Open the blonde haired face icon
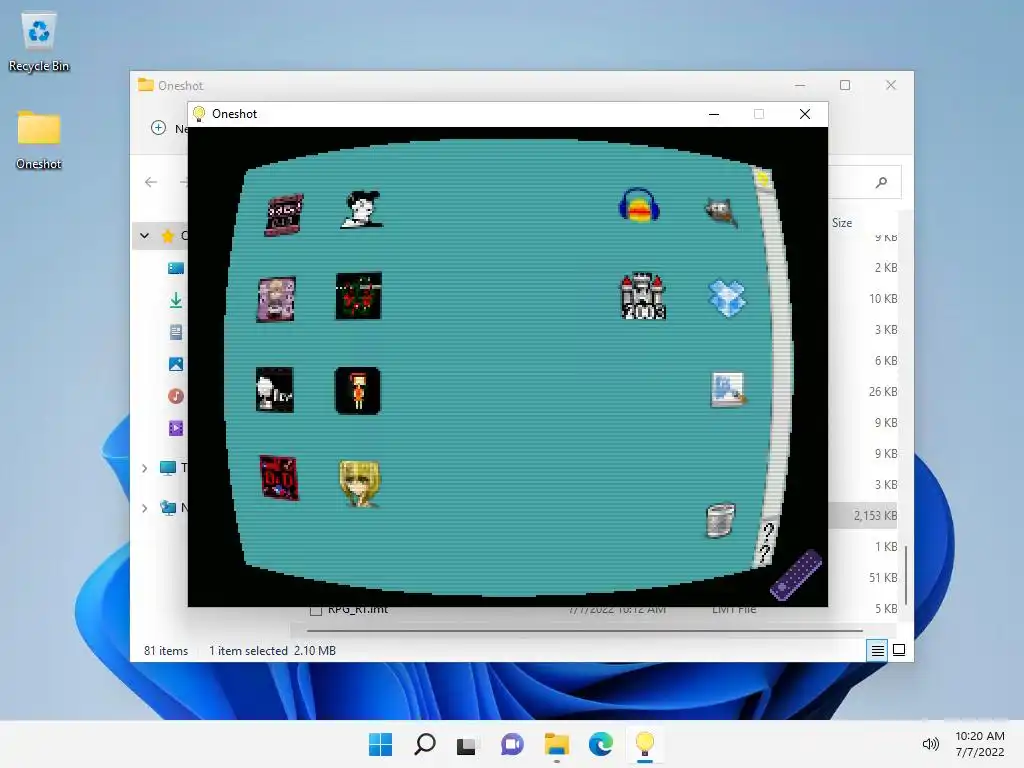 [359, 484]
